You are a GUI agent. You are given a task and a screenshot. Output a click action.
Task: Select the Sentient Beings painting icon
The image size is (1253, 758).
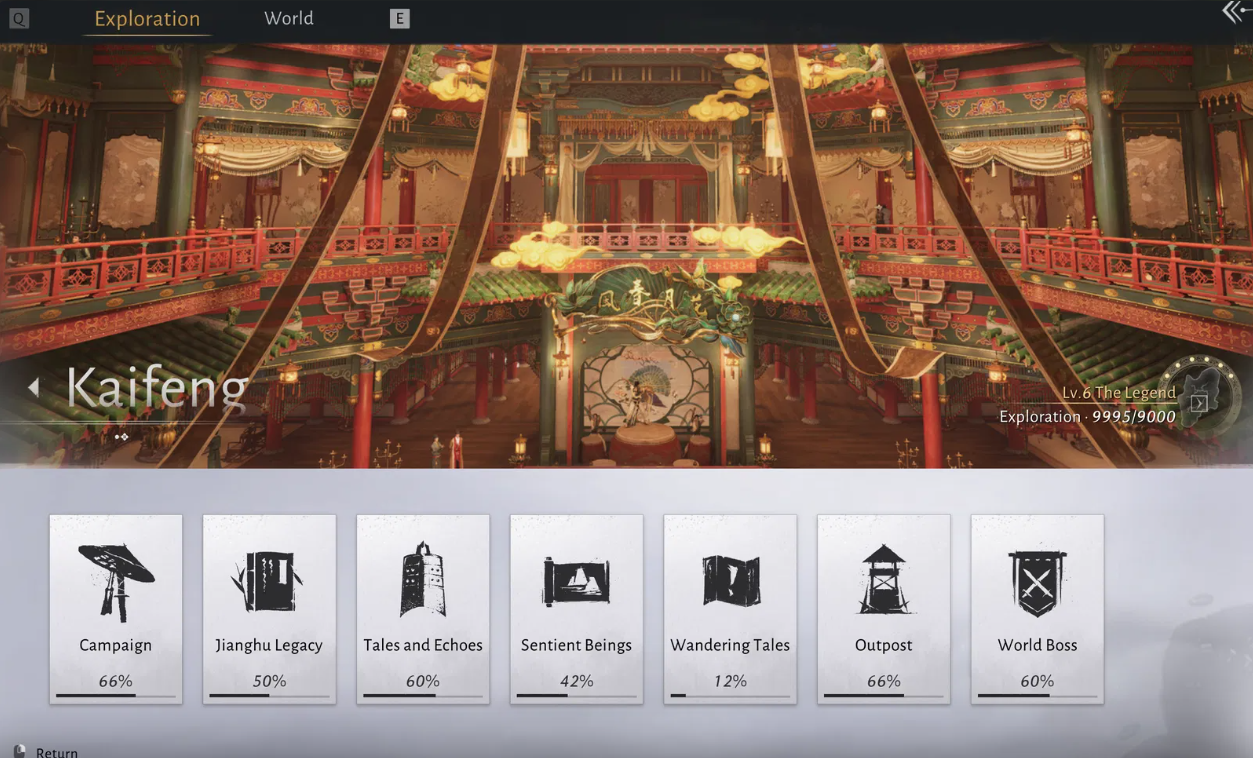pos(576,580)
